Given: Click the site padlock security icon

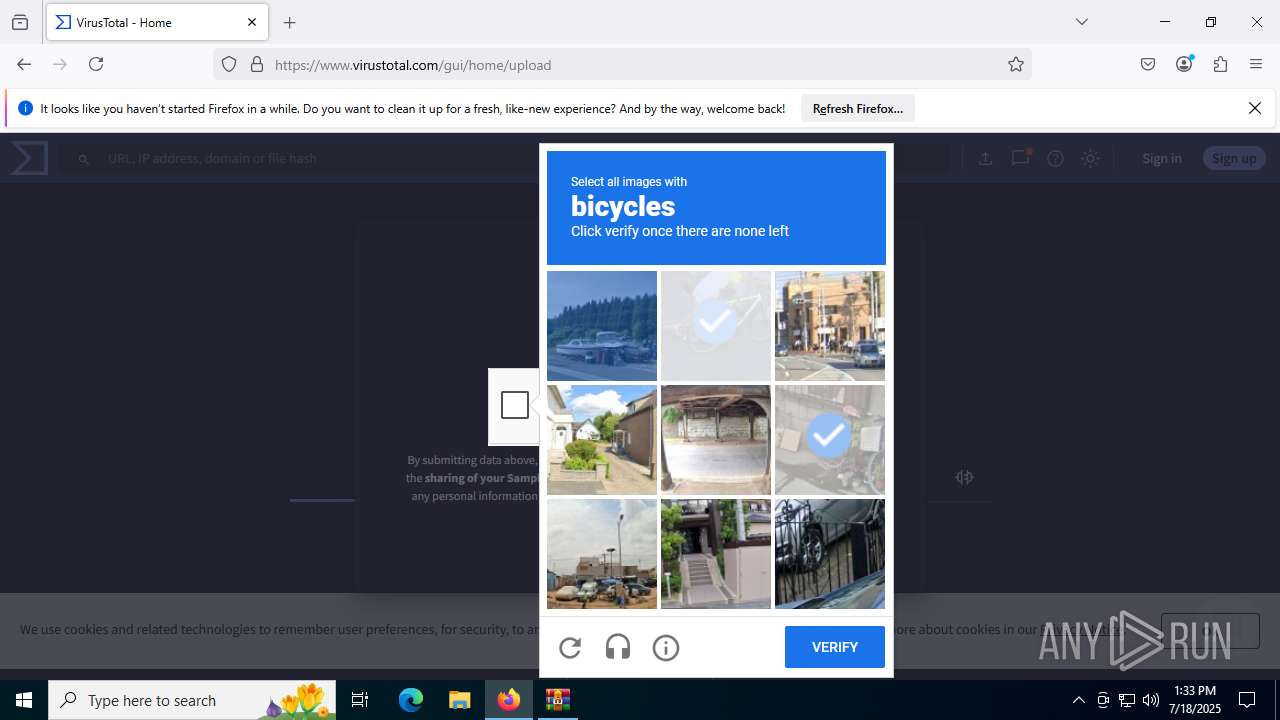Looking at the screenshot, I should [x=257, y=64].
